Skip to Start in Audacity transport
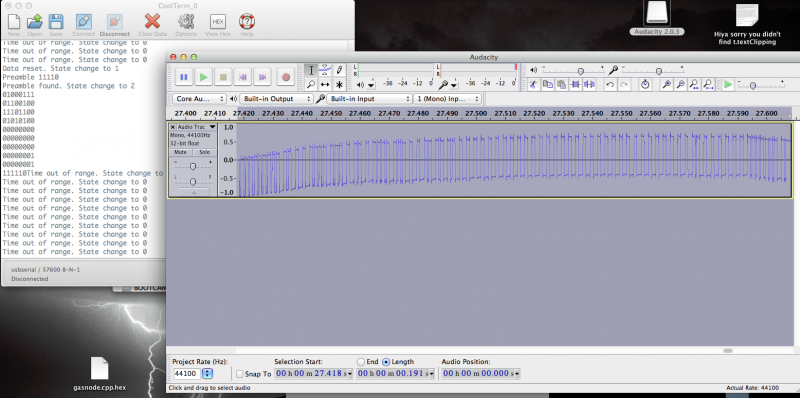Screen dimensions: 800x398 [x=243, y=77]
